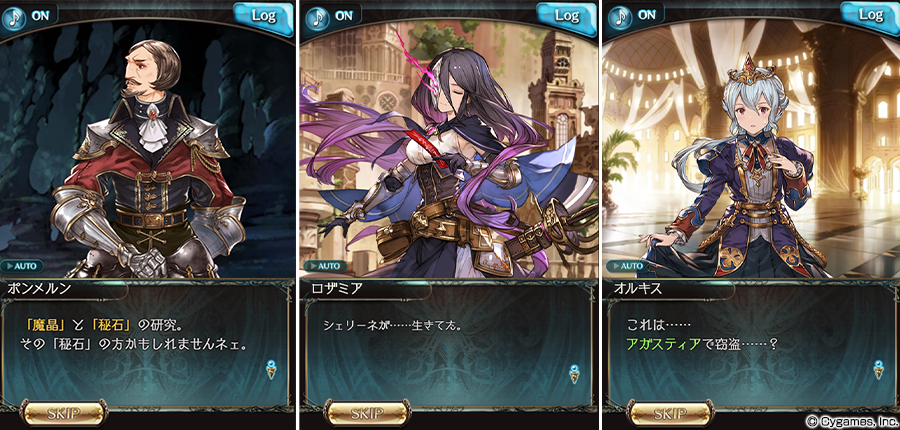Image resolution: width=900 pixels, height=430 pixels.
Task: Click the crystal next indicator in Orchis dialogue
Action: tap(878, 369)
